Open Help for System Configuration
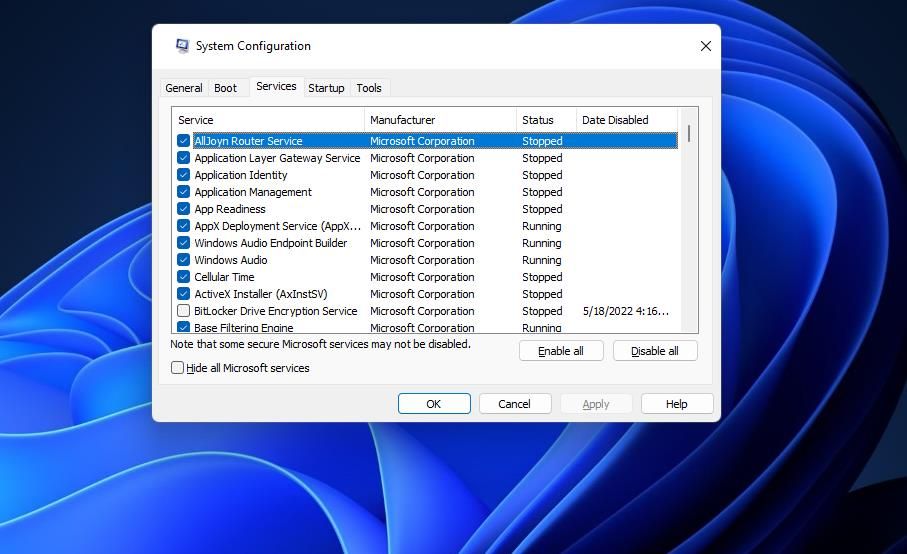 (x=677, y=404)
